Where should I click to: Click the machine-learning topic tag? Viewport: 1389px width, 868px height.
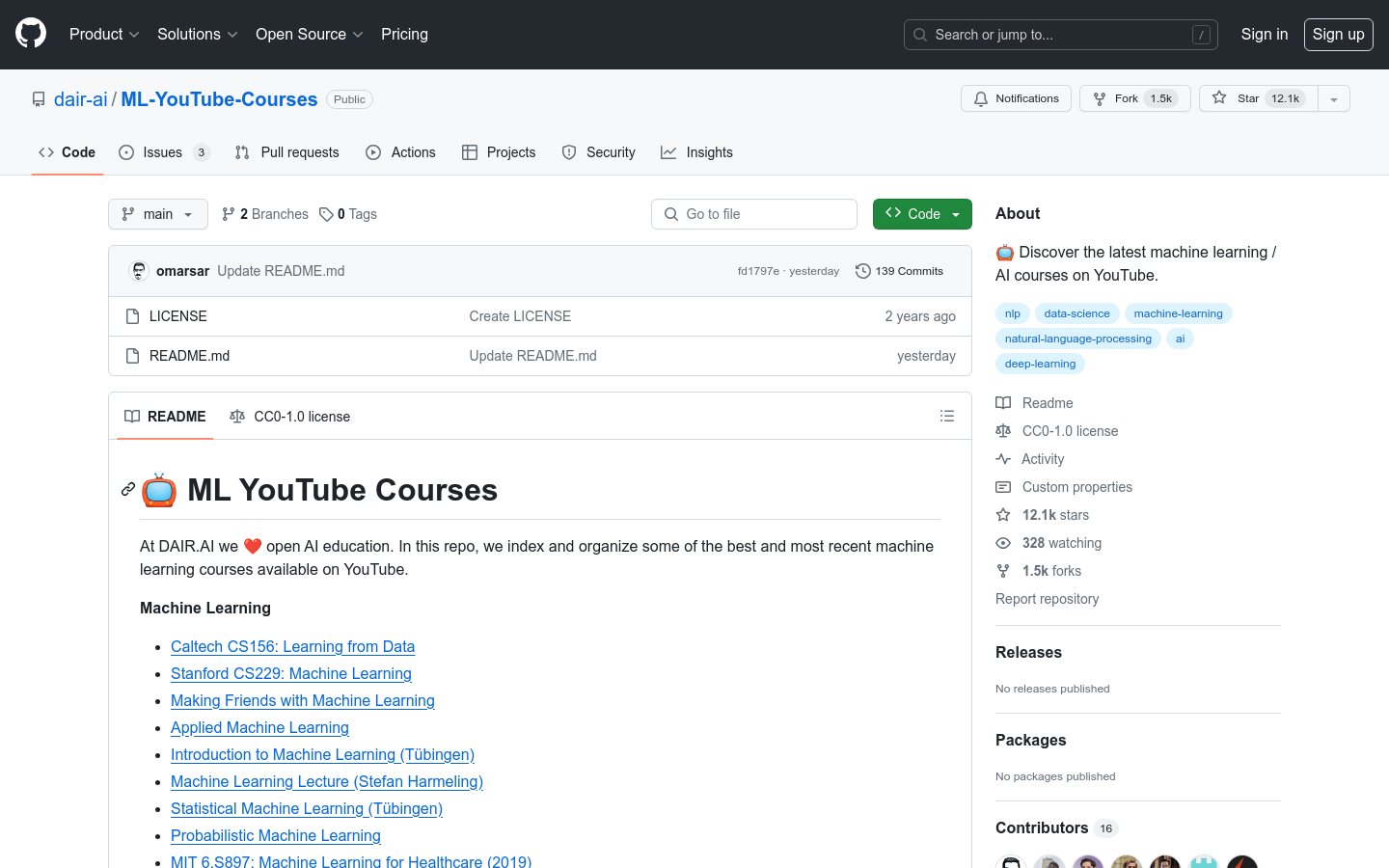[1179, 313]
